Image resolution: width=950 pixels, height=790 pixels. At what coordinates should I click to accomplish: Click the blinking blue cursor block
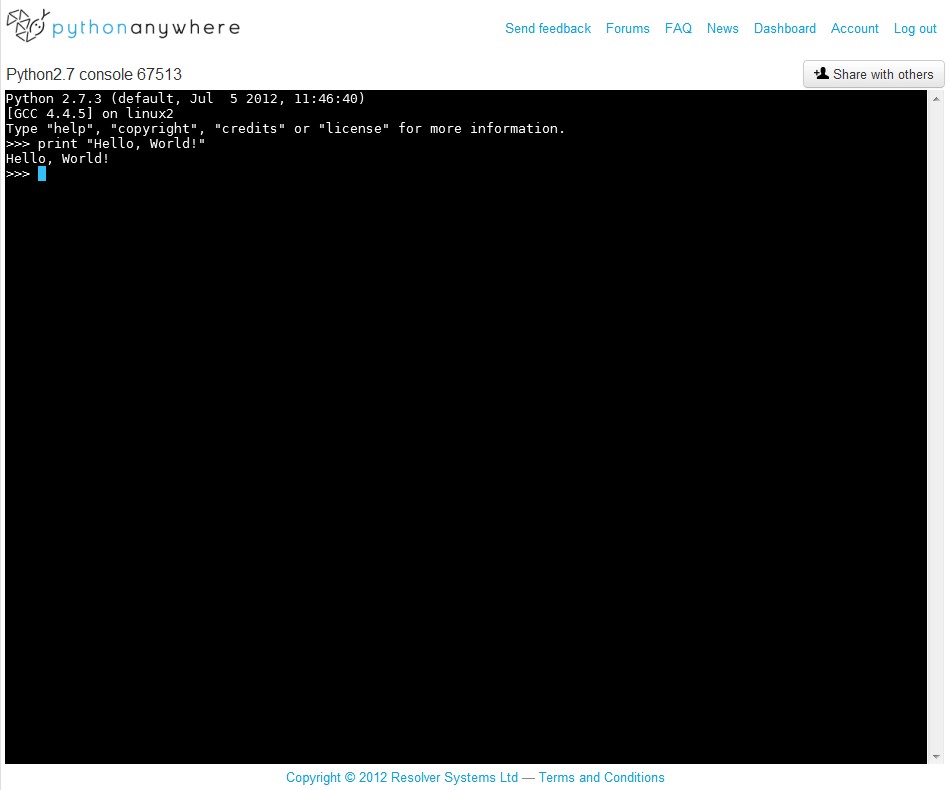point(41,173)
